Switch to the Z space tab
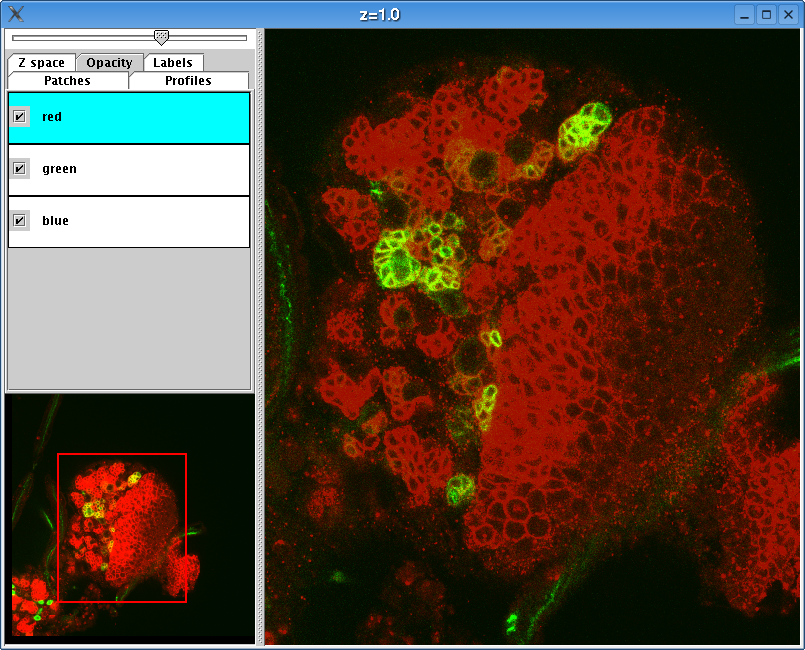The height and width of the screenshot is (650, 805). pos(41,63)
